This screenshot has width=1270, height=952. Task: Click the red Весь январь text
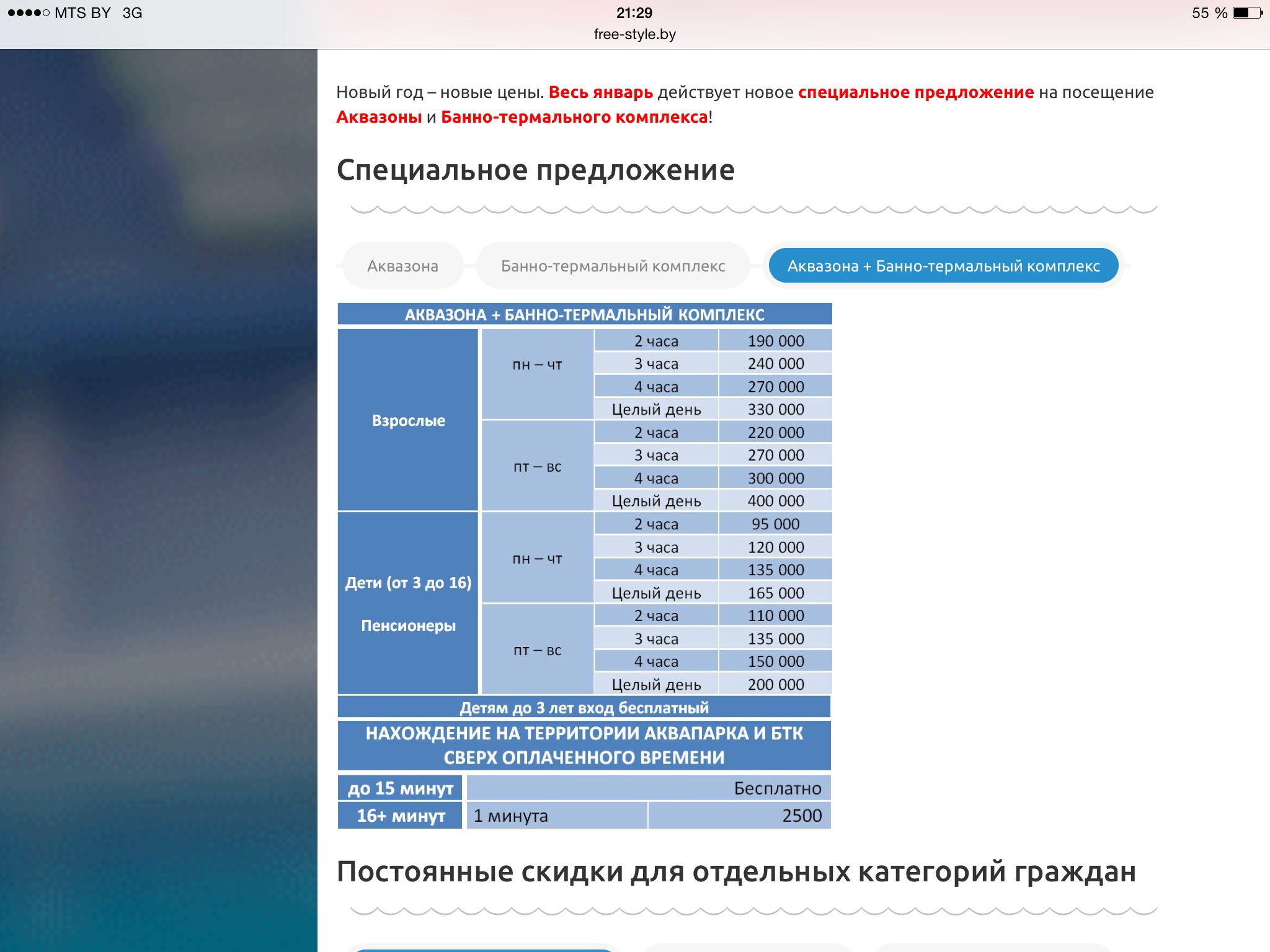601,92
